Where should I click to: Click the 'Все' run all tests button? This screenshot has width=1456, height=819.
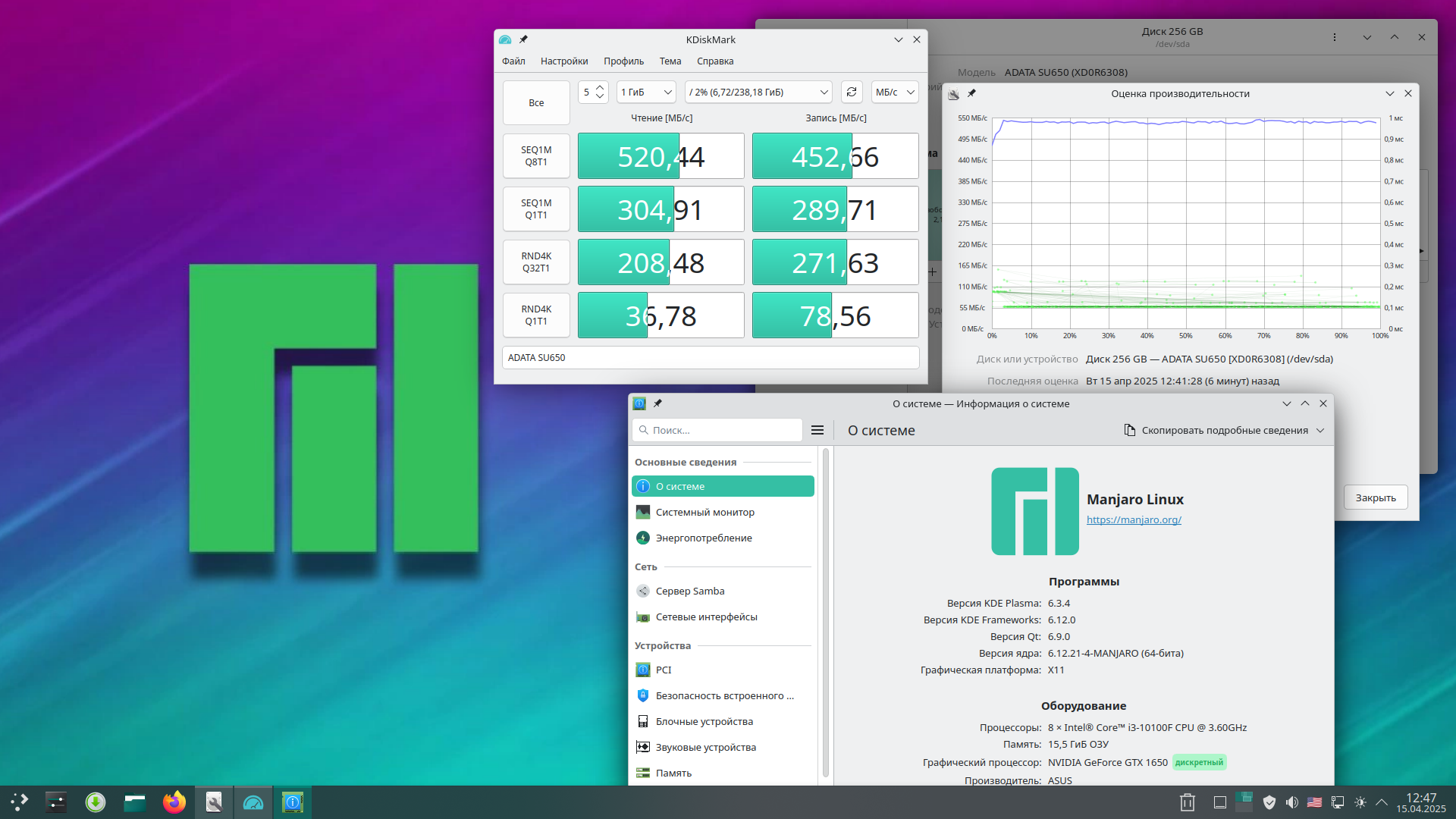(536, 102)
